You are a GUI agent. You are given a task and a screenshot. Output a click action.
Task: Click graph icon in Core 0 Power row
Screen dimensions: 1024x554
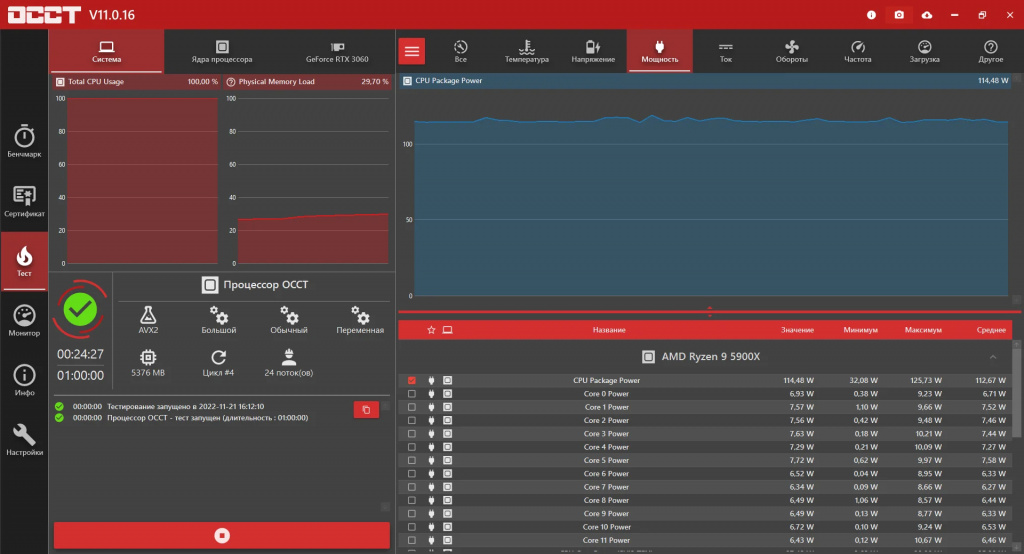click(x=447, y=394)
